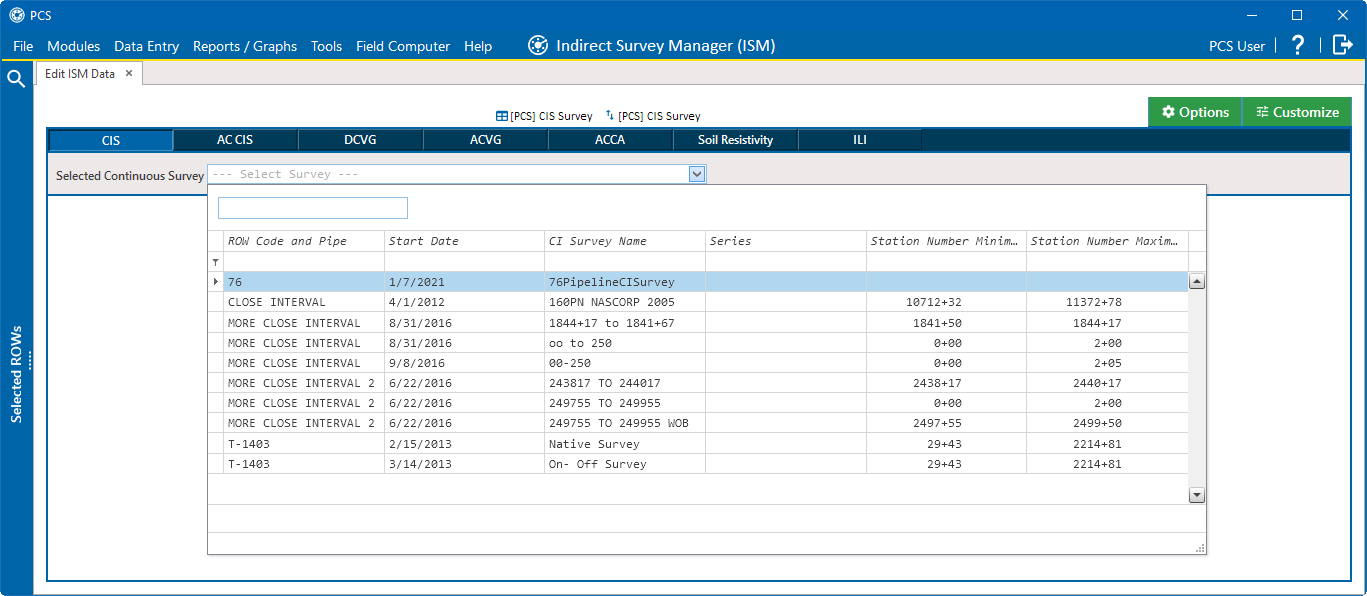
Task: Click the dropdown panel resize grip
Action: click(x=1200, y=548)
